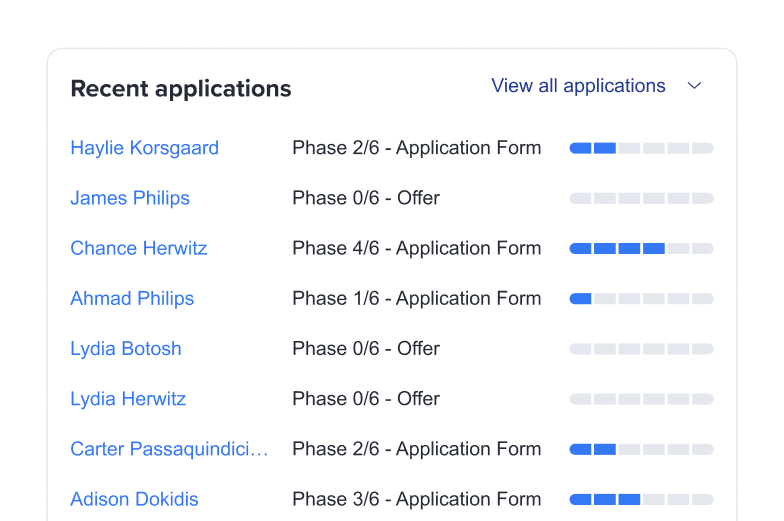
Task: Click Lydia Herwitz's empty progress bar
Action: tap(642, 399)
